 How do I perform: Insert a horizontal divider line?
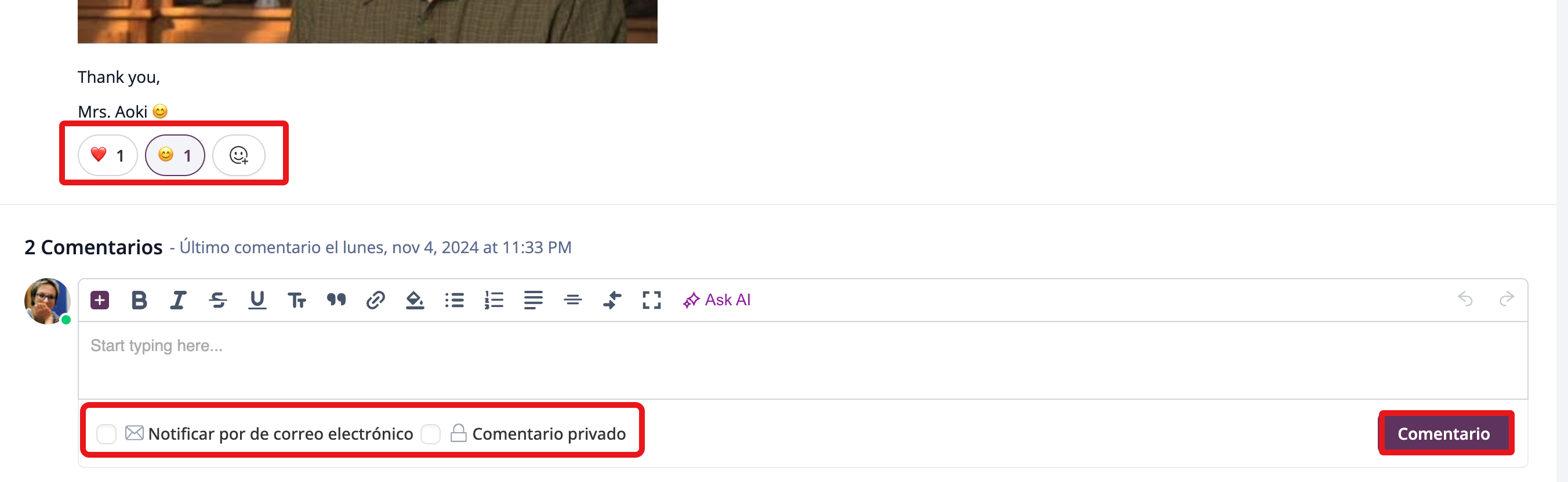(573, 300)
